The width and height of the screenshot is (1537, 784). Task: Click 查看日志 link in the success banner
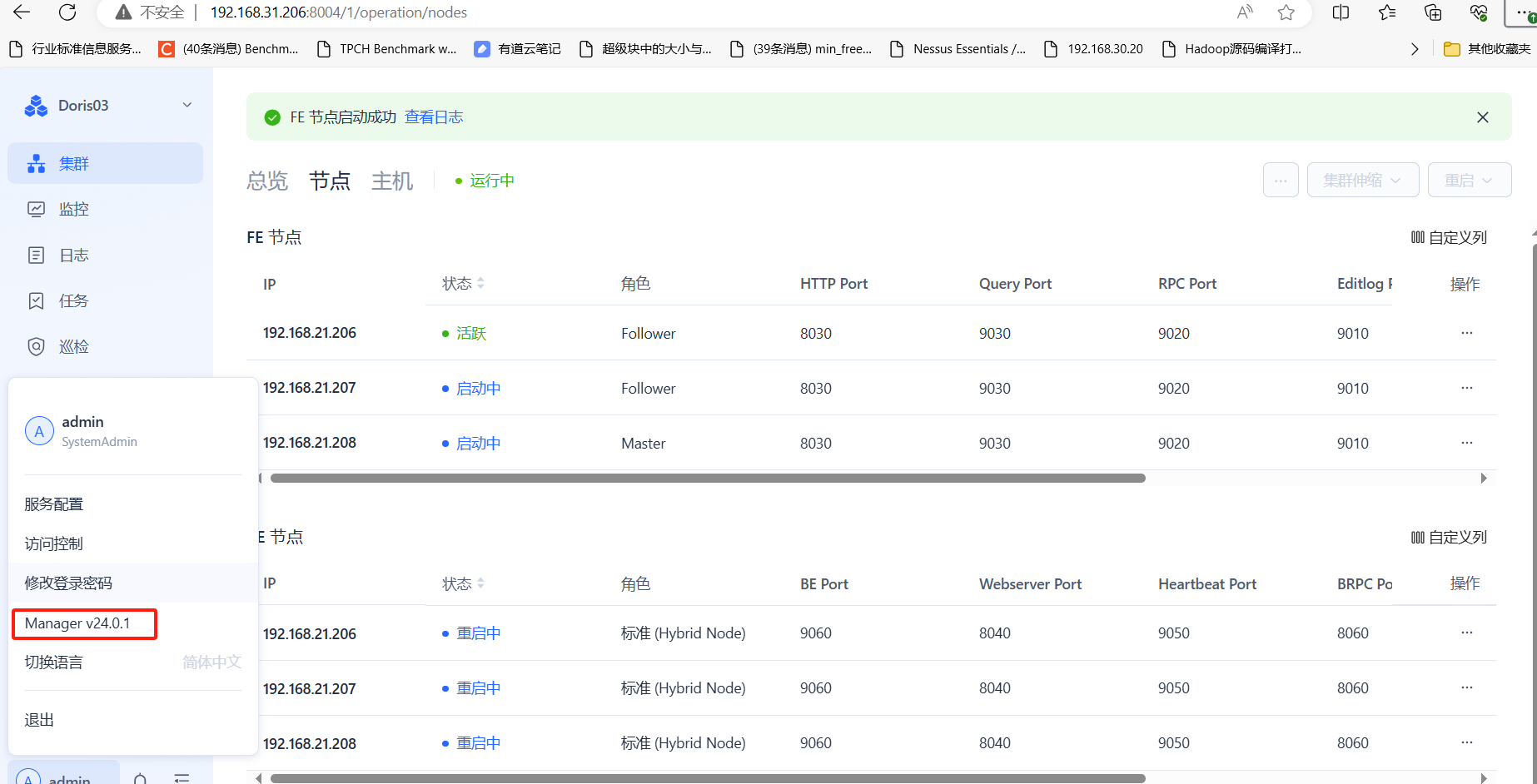[434, 117]
